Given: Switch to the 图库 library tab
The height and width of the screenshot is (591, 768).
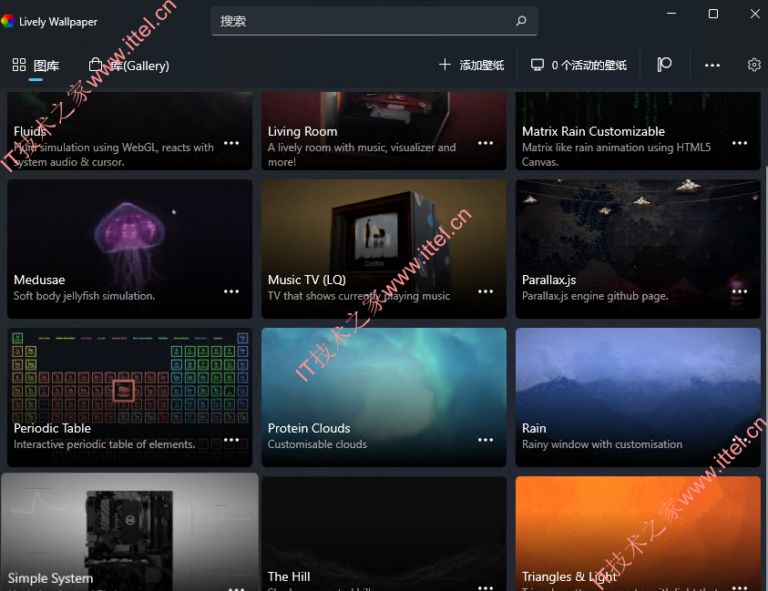Looking at the screenshot, I should pos(36,66).
